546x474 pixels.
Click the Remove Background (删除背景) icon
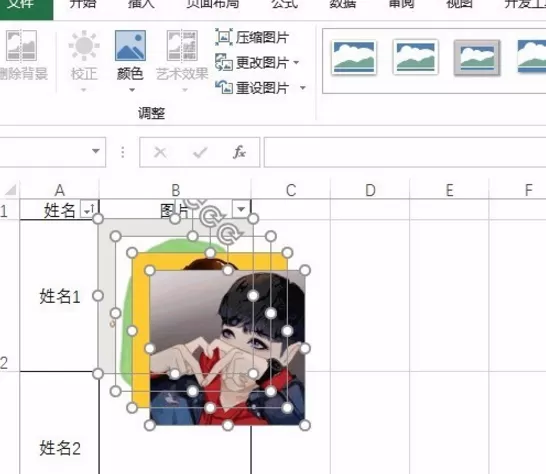tap(22, 46)
